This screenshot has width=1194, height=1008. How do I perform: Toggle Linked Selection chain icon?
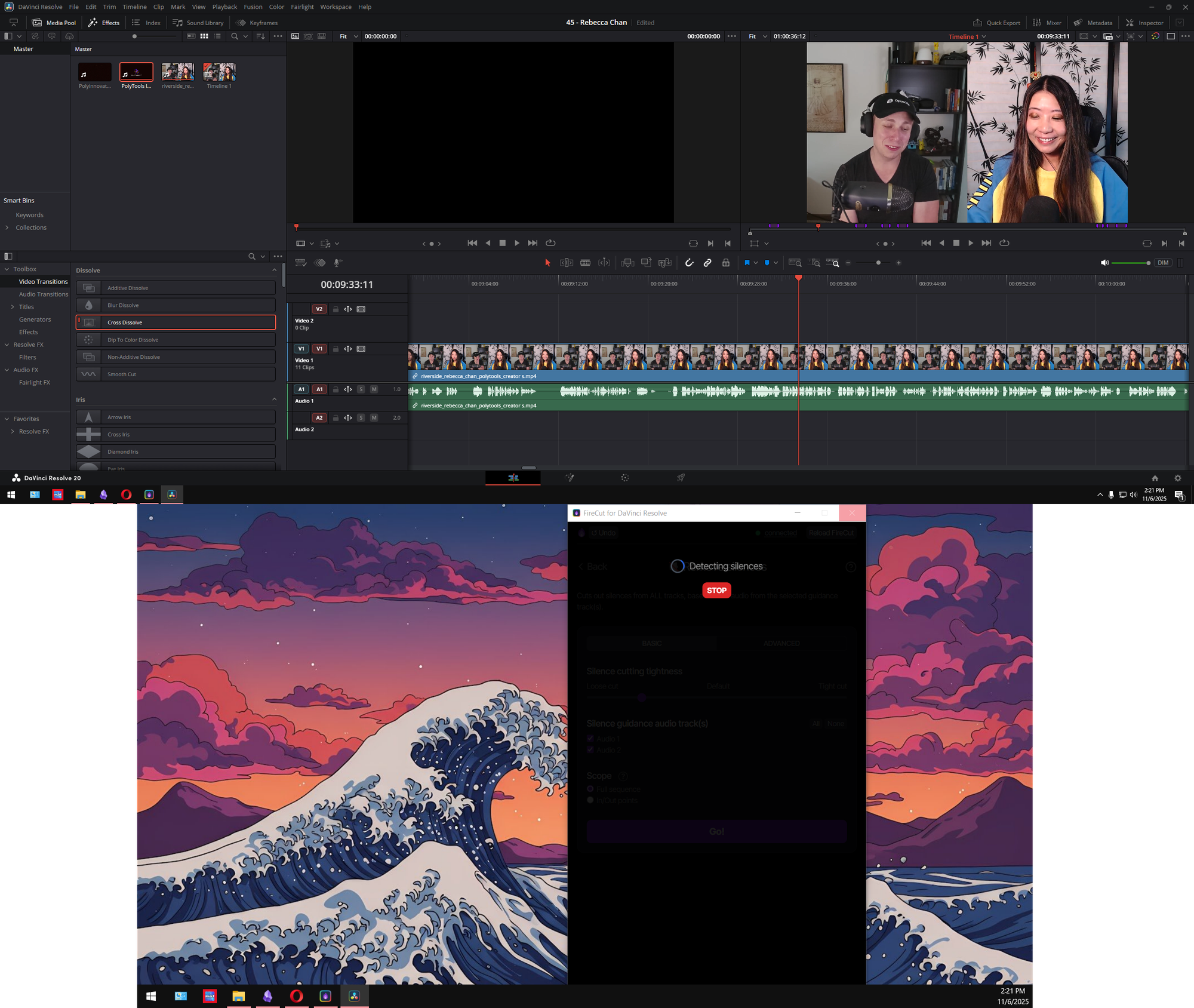[707, 263]
